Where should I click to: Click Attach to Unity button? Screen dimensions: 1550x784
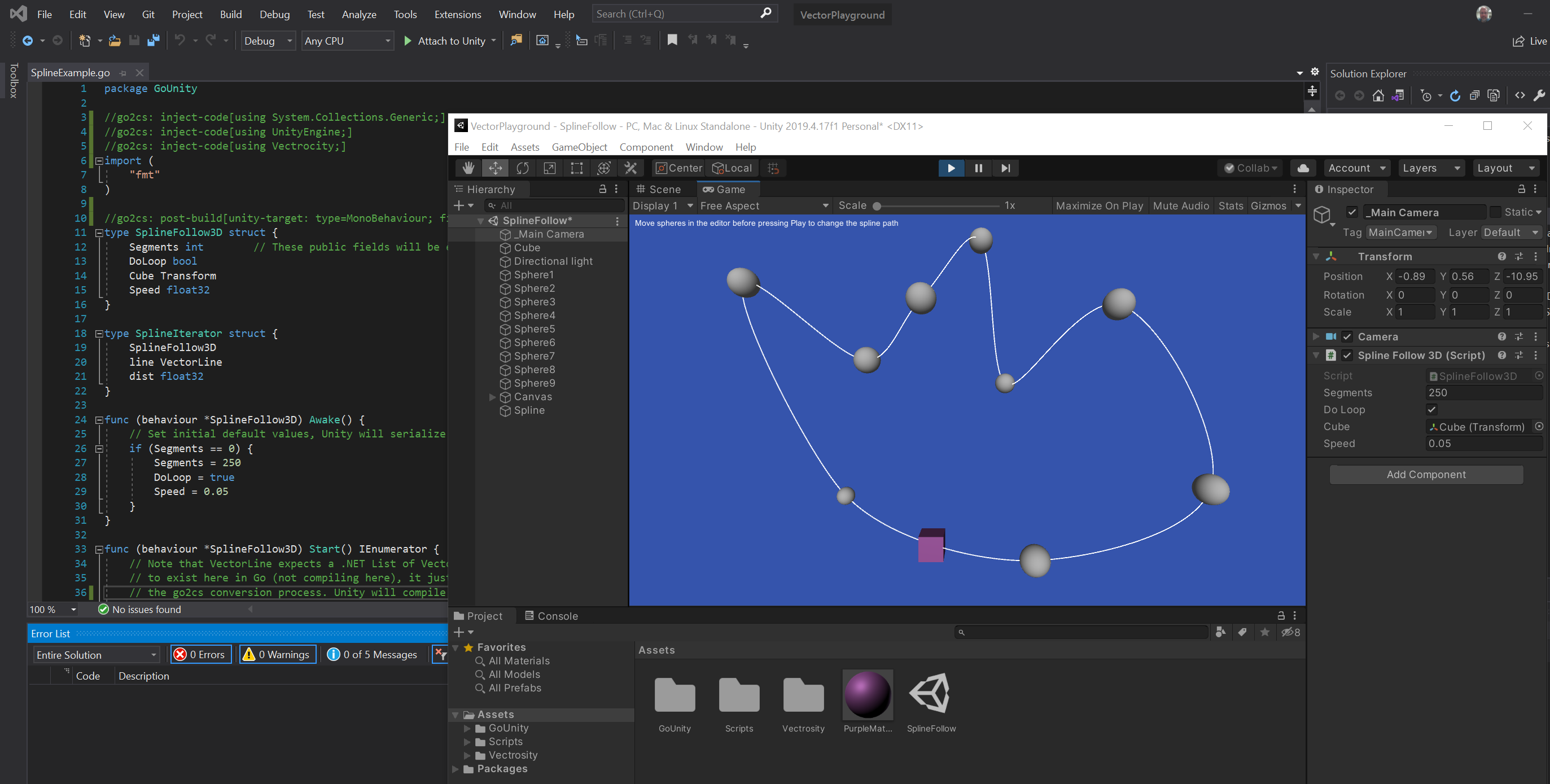pyautogui.click(x=450, y=41)
